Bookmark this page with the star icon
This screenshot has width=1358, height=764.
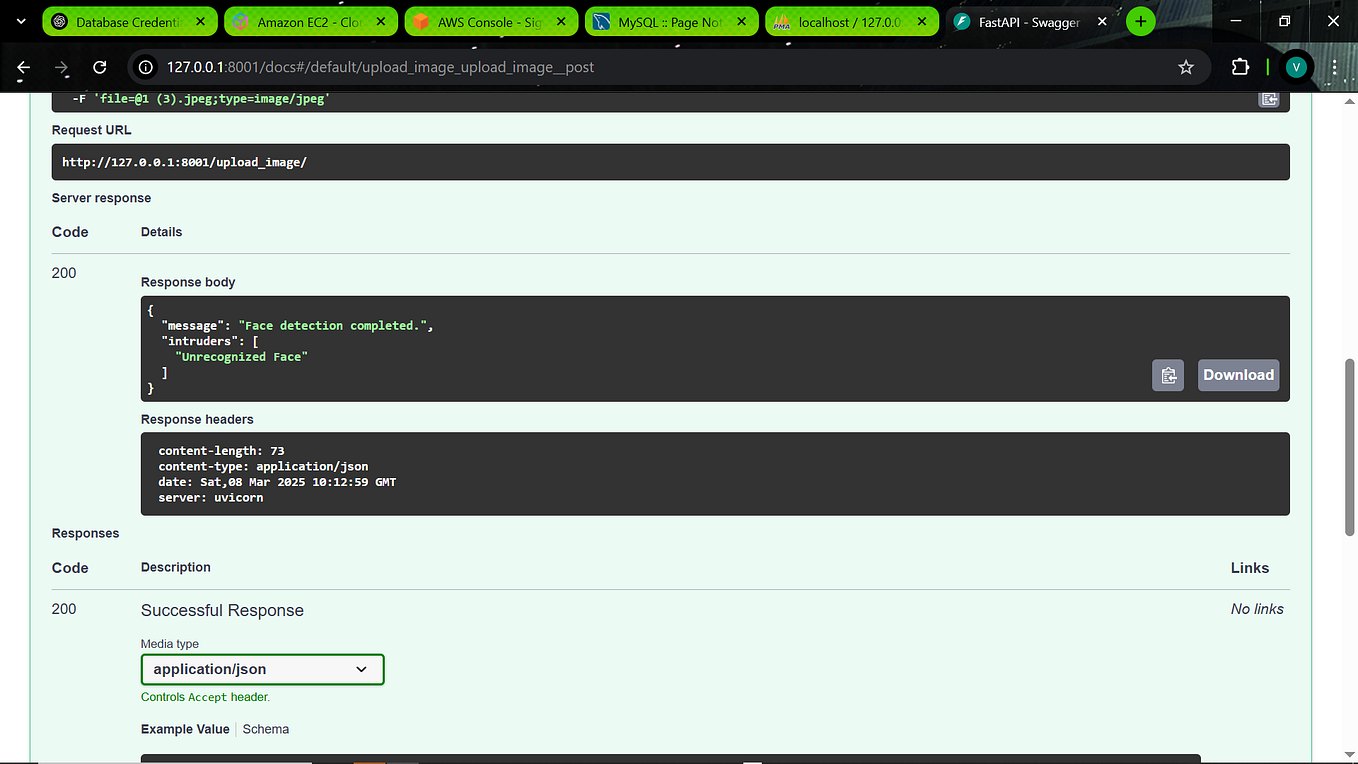(1186, 67)
